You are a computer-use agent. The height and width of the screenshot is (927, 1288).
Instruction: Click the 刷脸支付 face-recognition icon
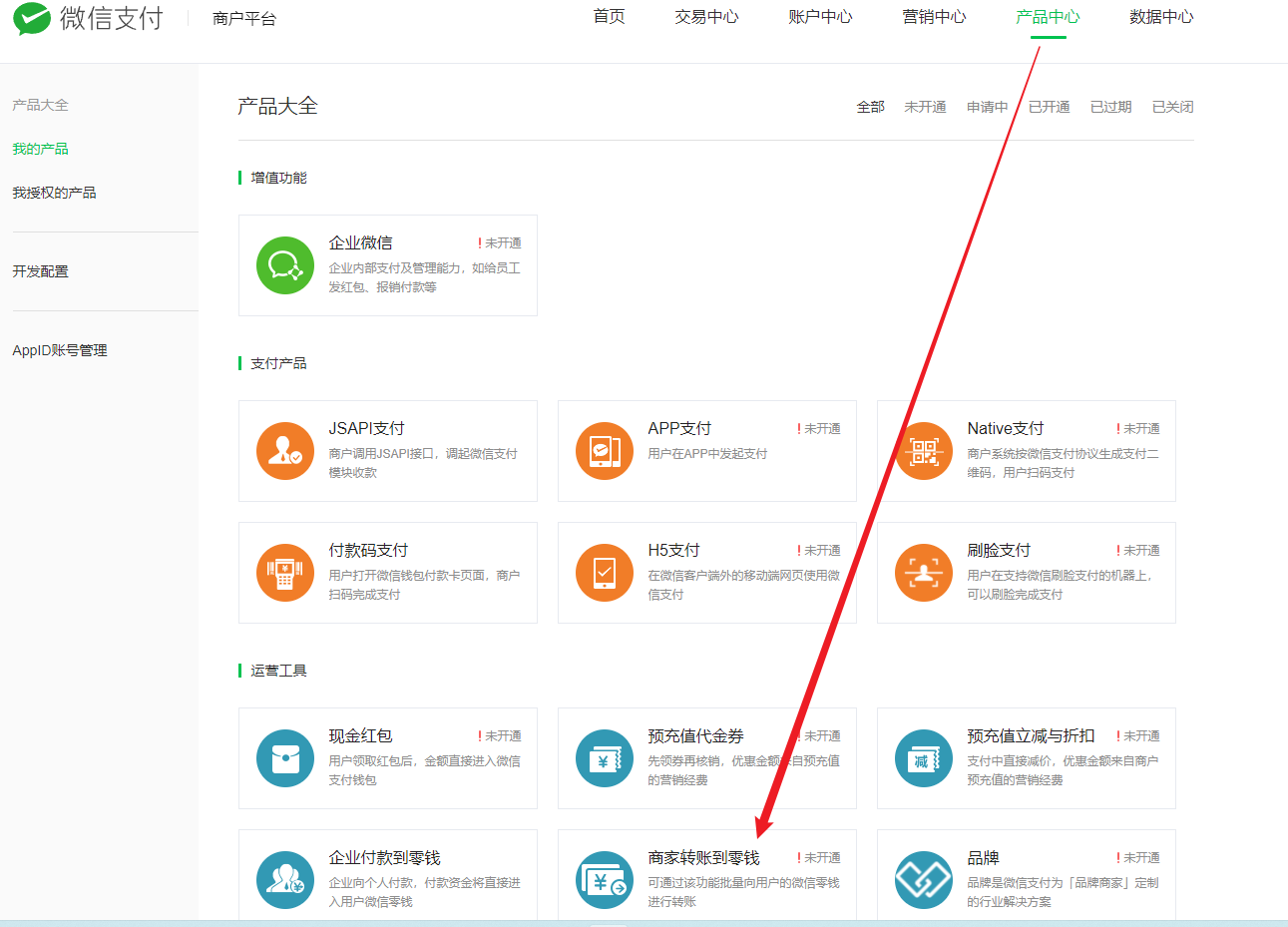(x=923, y=573)
